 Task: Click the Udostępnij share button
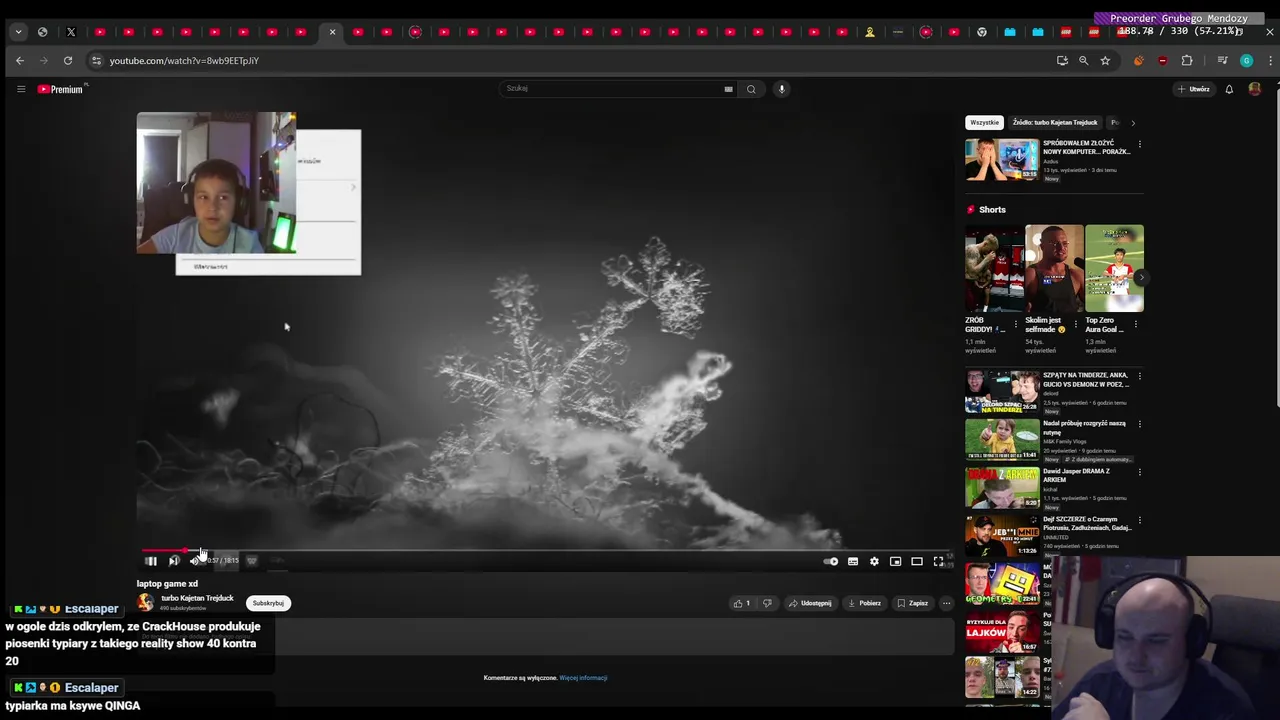[x=810, y=603]
